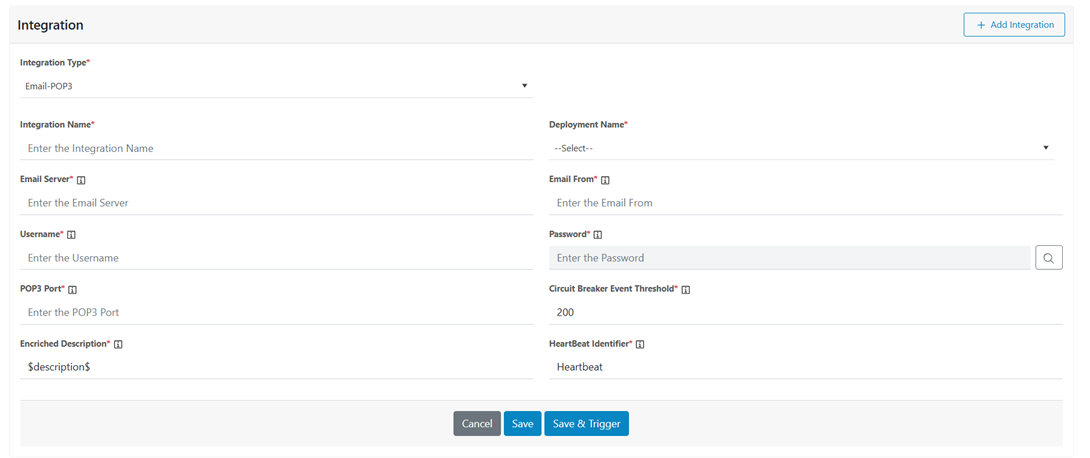Edit the Circuit Breaker Event Threshold value
Image resolution: width=1090 pixels, height=458 pixels.
point(805,312)
